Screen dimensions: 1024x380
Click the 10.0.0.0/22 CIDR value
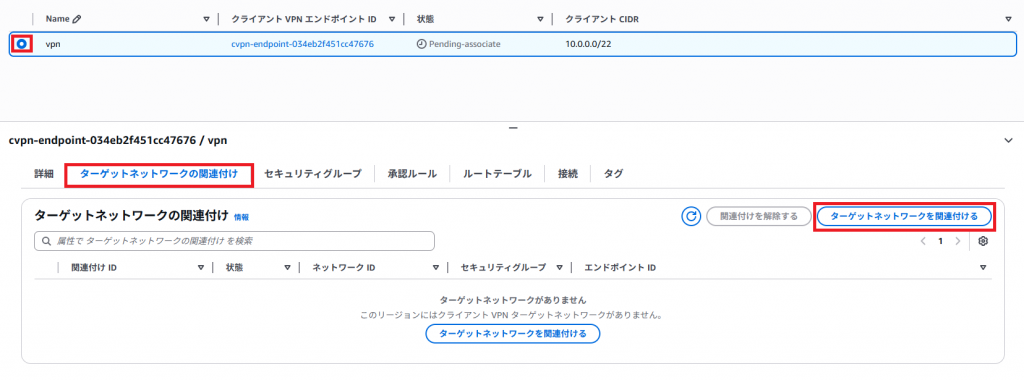tap(588, 44)
